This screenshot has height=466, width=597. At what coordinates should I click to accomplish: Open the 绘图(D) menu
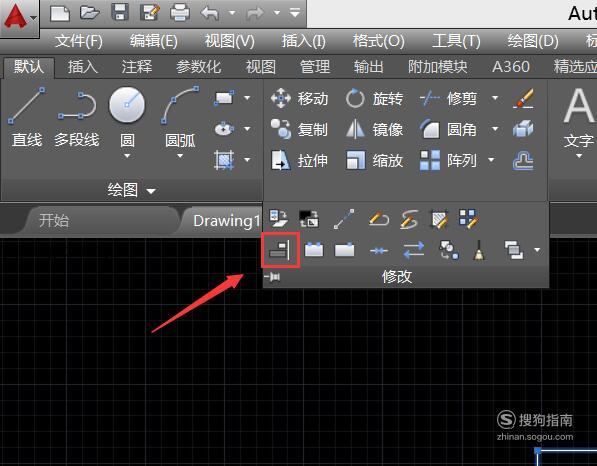pos(533,41)
